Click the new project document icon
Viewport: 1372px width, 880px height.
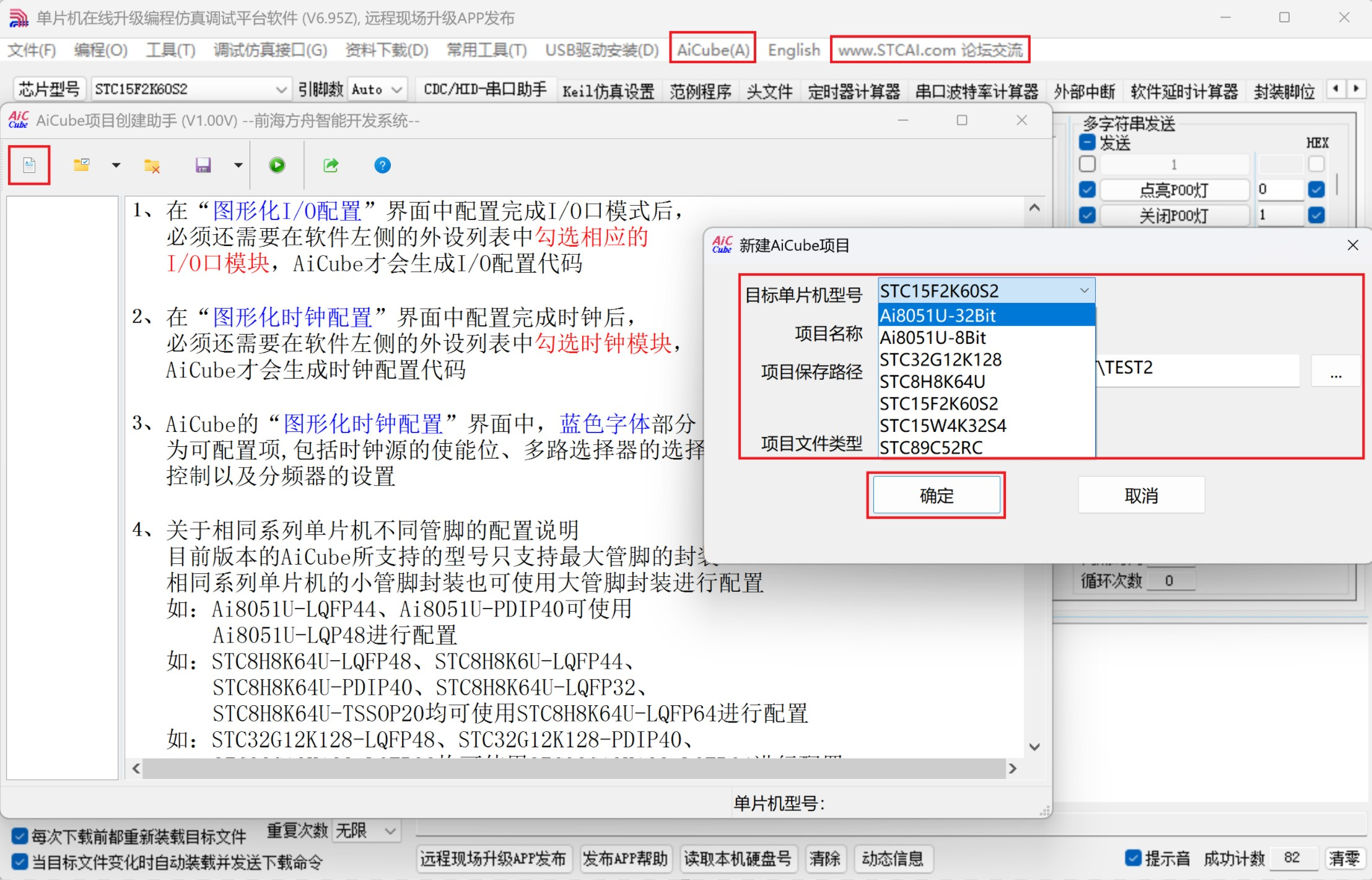point(29,165)
